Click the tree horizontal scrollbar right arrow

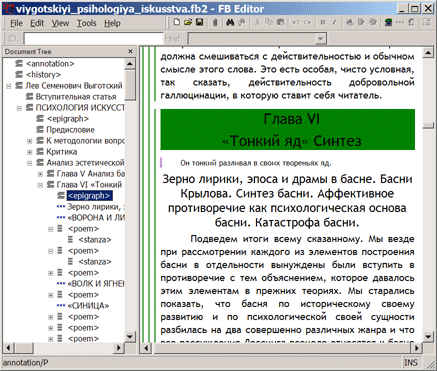point(119,348)
